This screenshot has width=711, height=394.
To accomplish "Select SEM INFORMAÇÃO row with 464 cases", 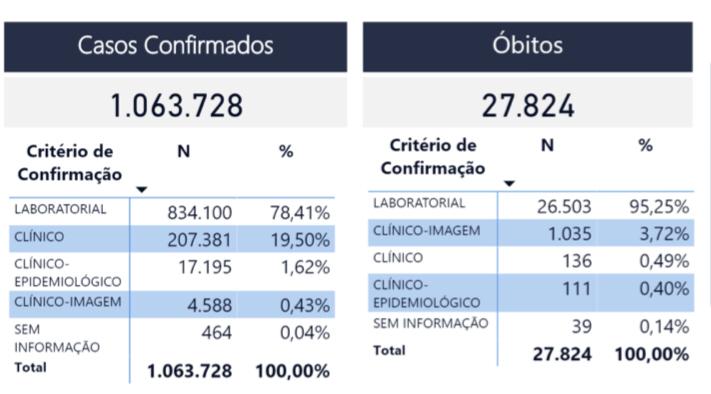I will (172, 338).
